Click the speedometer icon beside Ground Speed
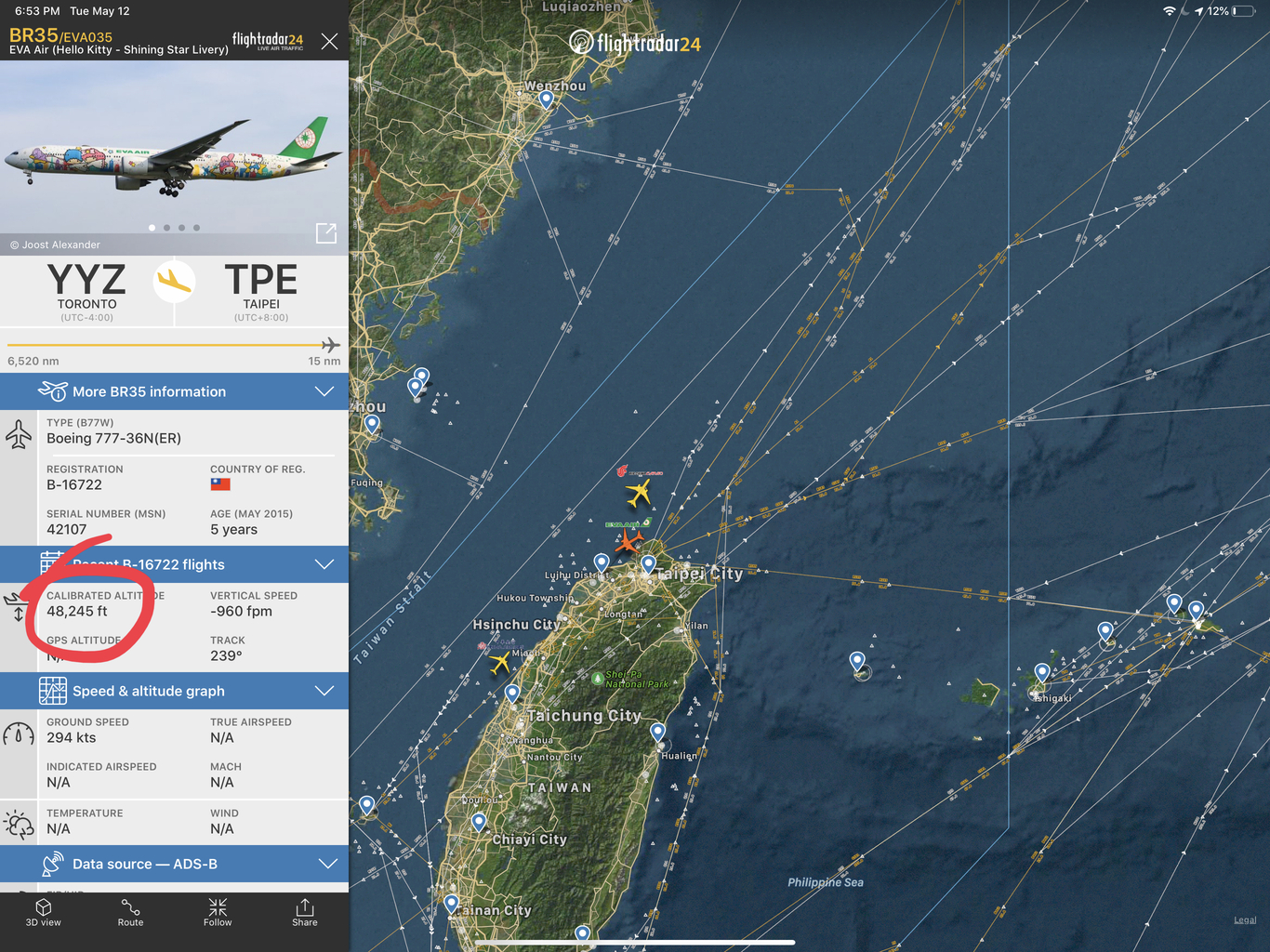This screenshot has height=952, width=1270. (x=19, y=734)
